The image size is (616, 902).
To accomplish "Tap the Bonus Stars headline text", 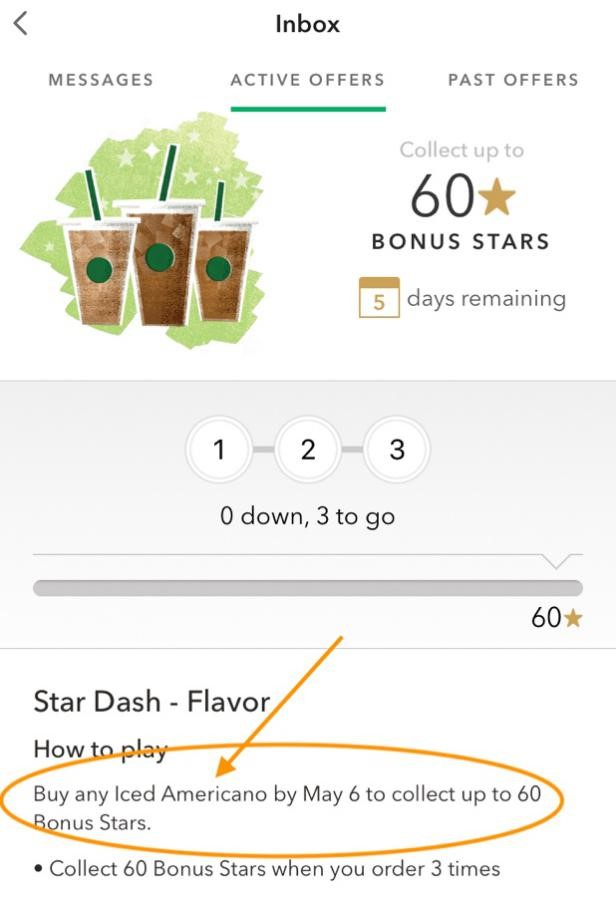I will tap(461, 242).
